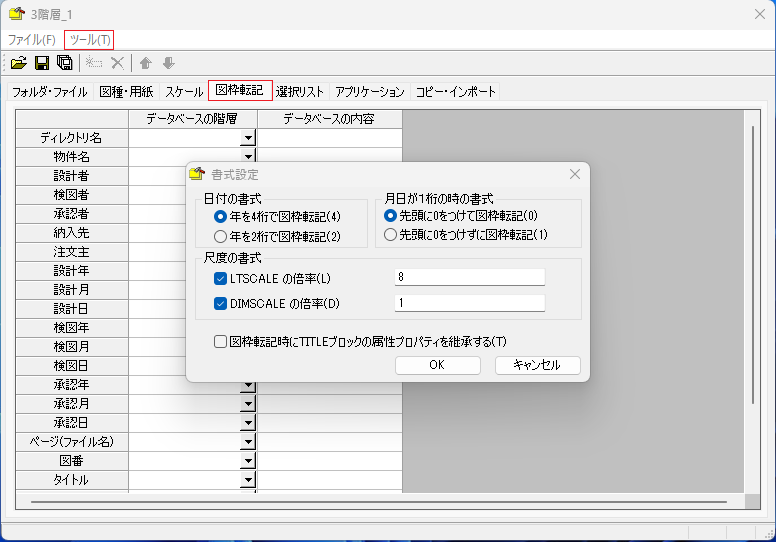Viewport: 776px width, 542px height.
Task: Click the 検図日 row label
Action: pyautogui.click(x=72, y=366)
